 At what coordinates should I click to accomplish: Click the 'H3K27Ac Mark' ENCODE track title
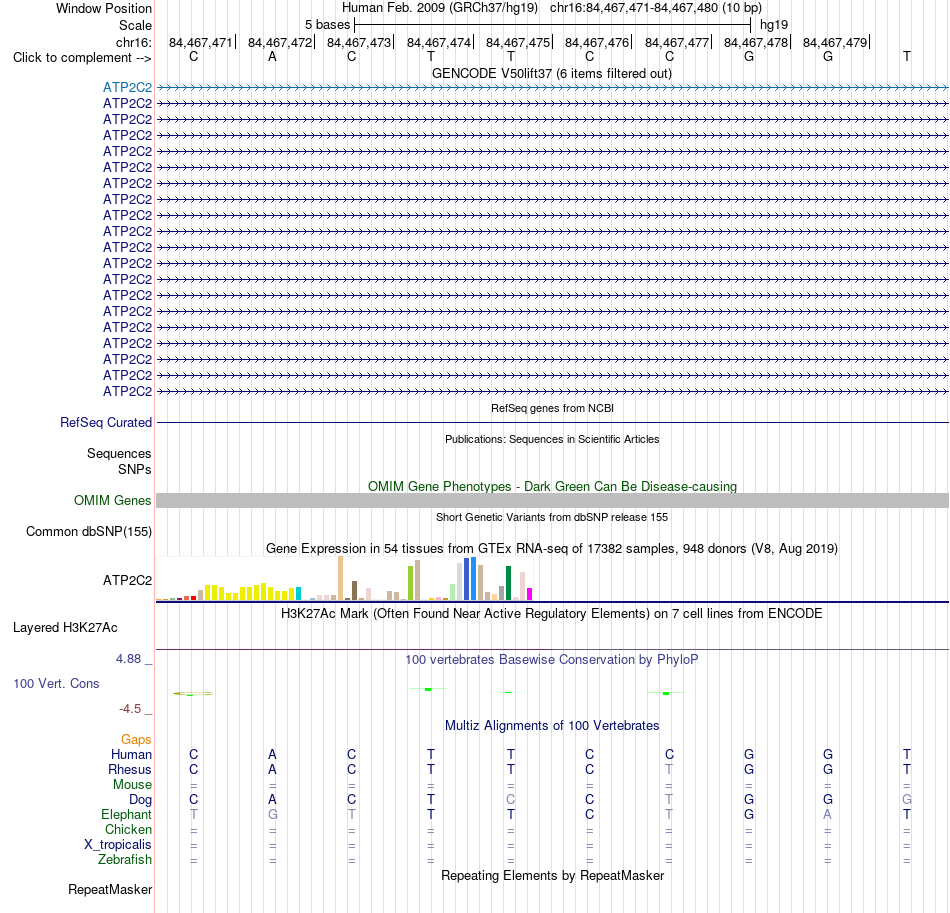pyautogui.click(x=552, y=613)
